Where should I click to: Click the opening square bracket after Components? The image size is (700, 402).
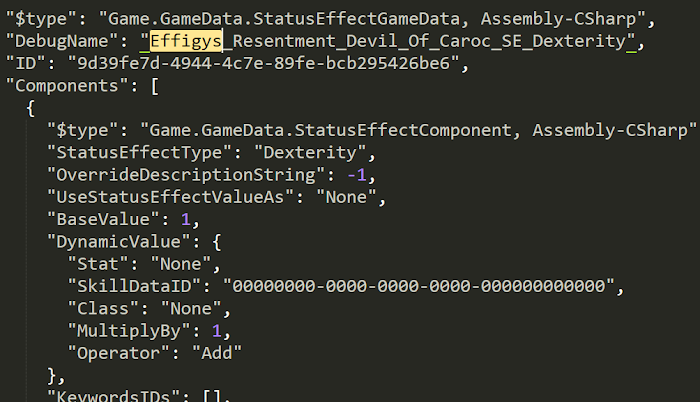(154, 86)
